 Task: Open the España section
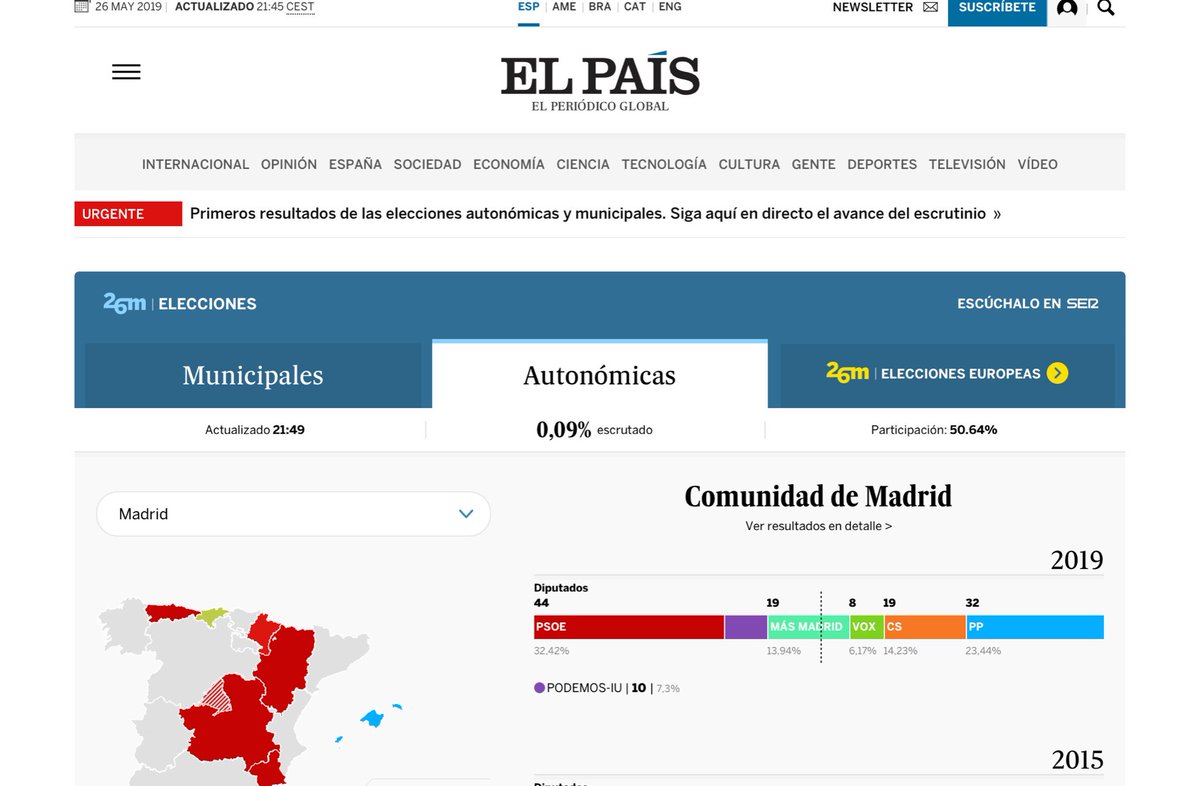pos(355,164)
